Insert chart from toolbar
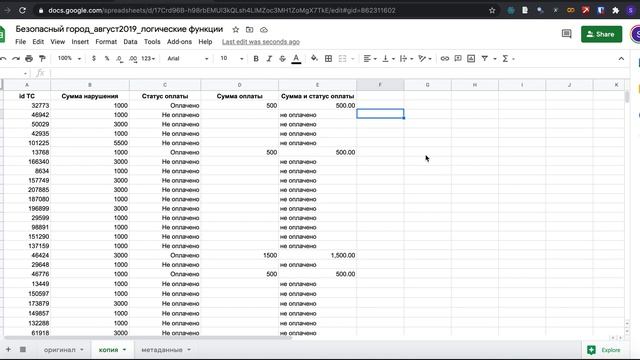Viewport: 640px width, 360px height. tap(471, 59)
